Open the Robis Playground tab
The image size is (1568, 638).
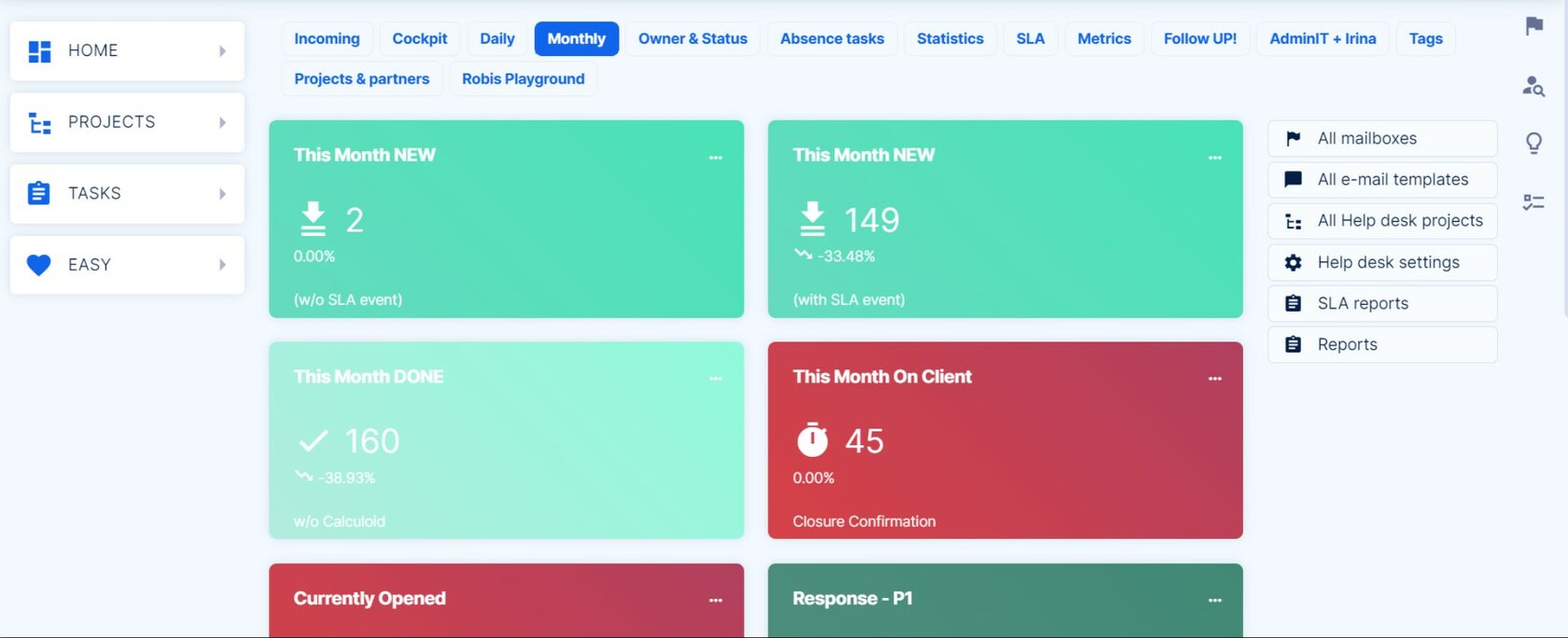tap(524, 79)
